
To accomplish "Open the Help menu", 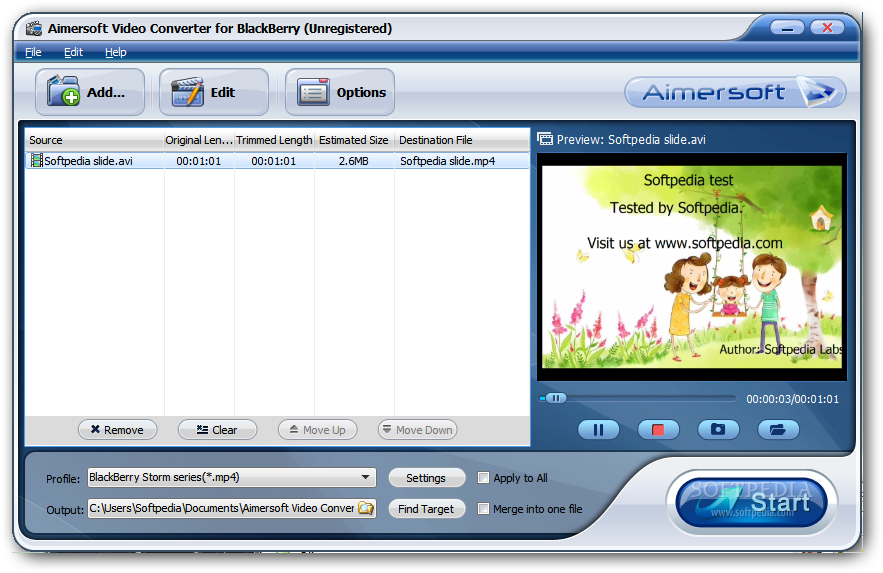I will [115, 52].
